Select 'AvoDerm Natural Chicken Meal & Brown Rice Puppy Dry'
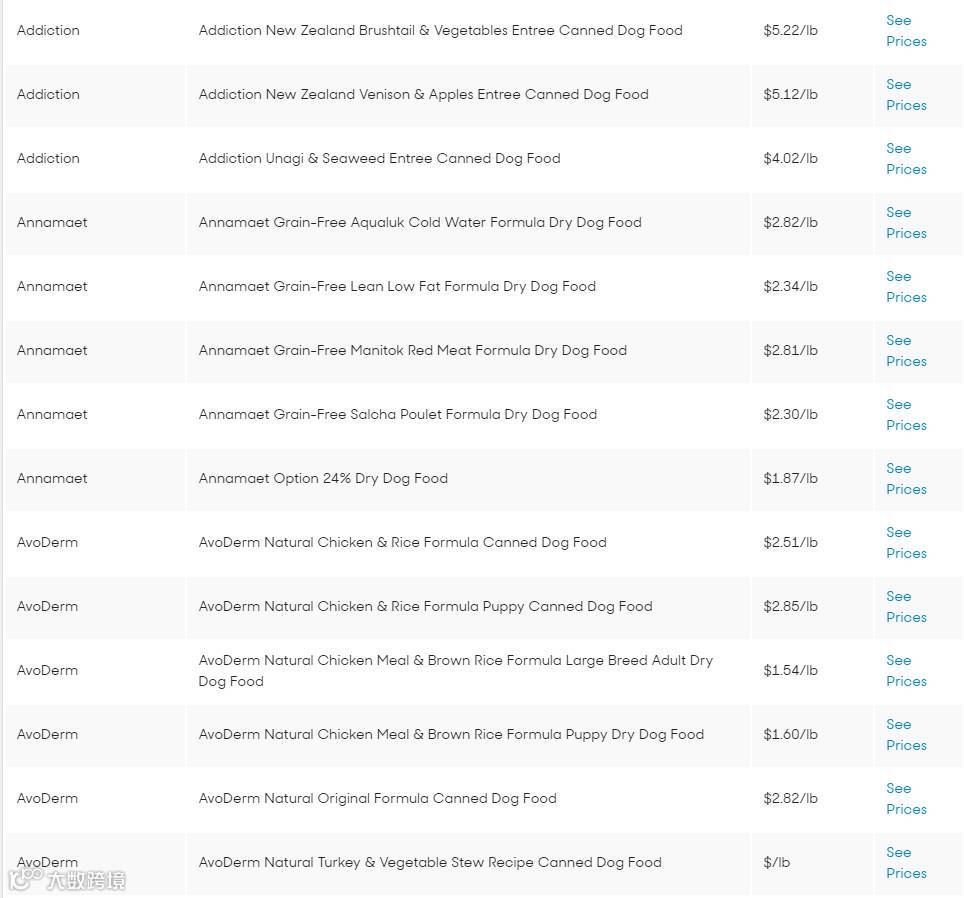964x898 pixels. [451, 733]
